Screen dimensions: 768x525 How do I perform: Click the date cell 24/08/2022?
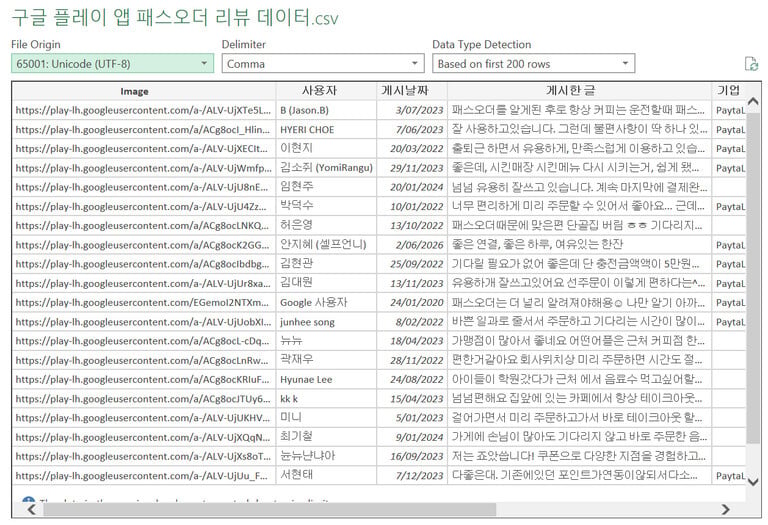[x=412, y=380]
